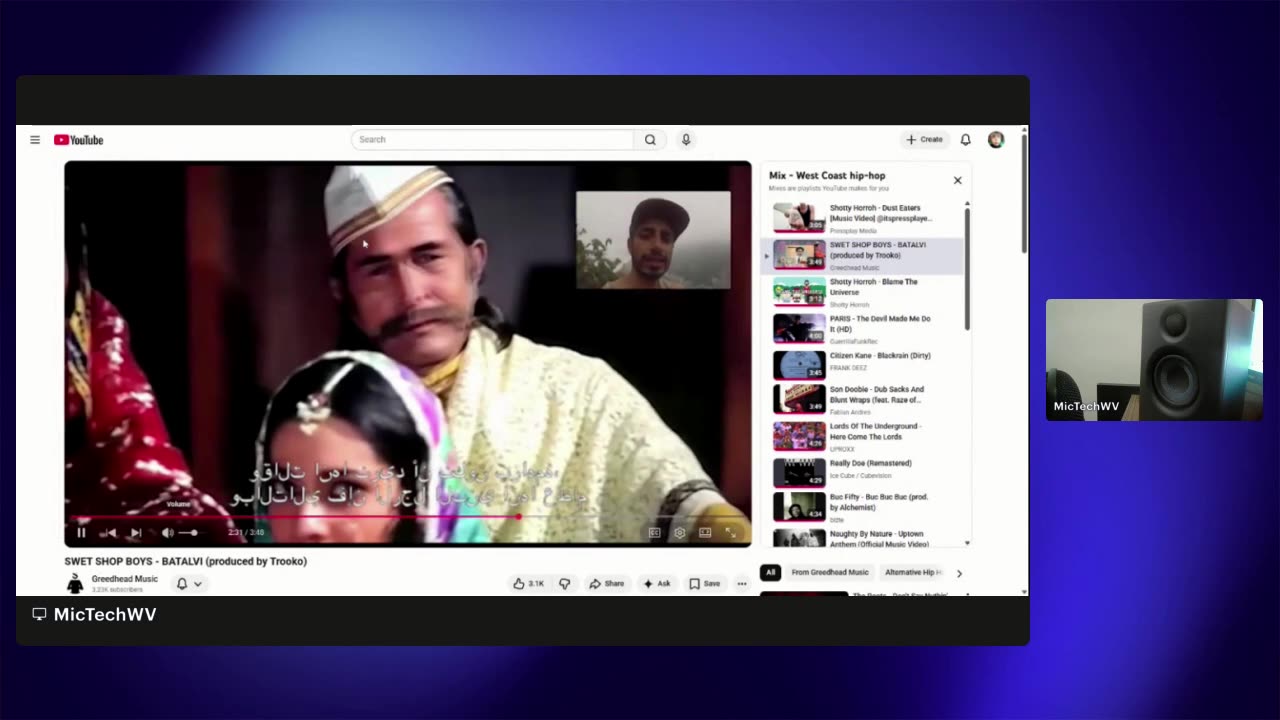Start voice search with the microphone icon
Viewport: 1280px width, 720px height.
point(686,140)
